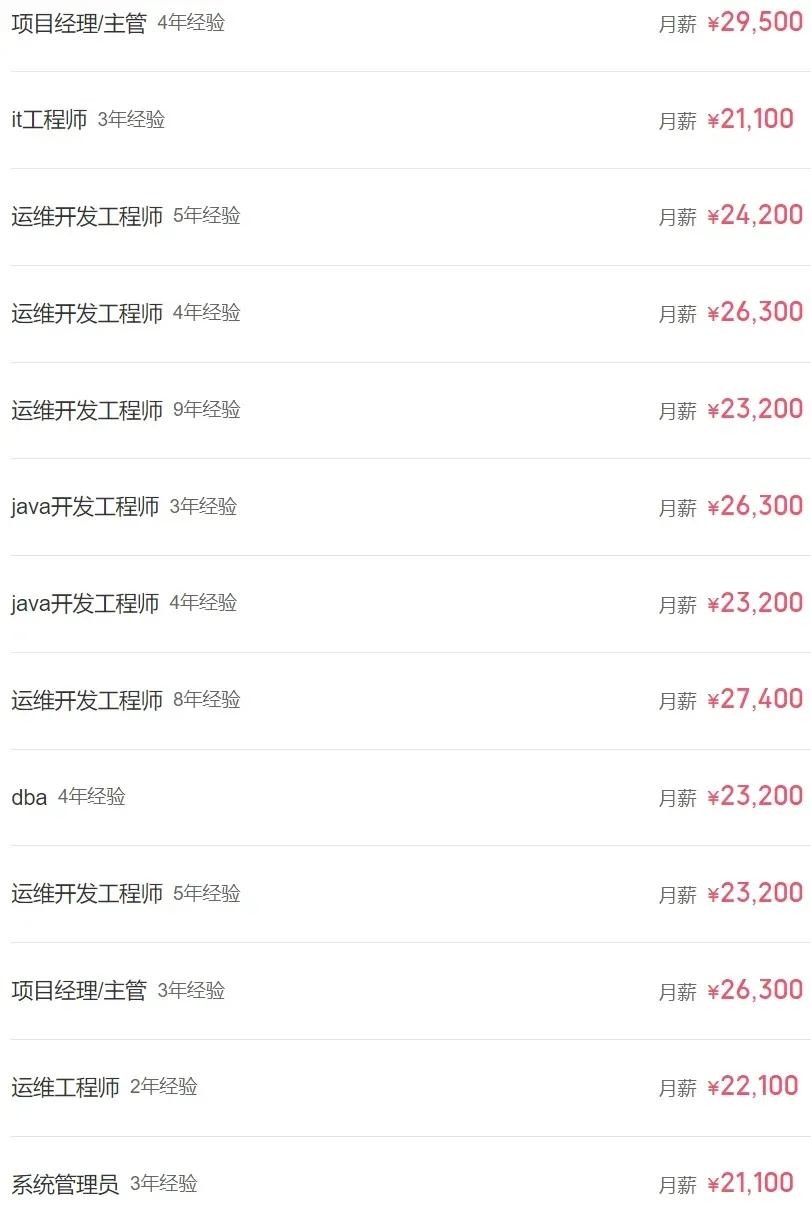Click the dba row's ¥23,200 salary
Screen dimensions: 811x1225
[x=755, y=796]
